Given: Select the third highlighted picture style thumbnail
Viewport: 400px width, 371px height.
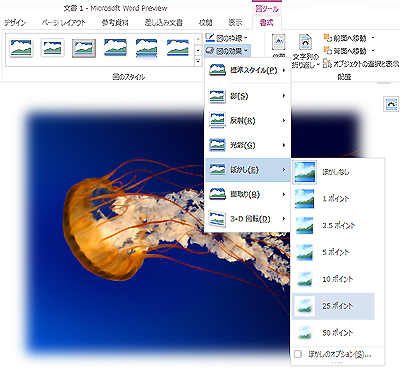Looking at the screenshot, I should 84,48.
